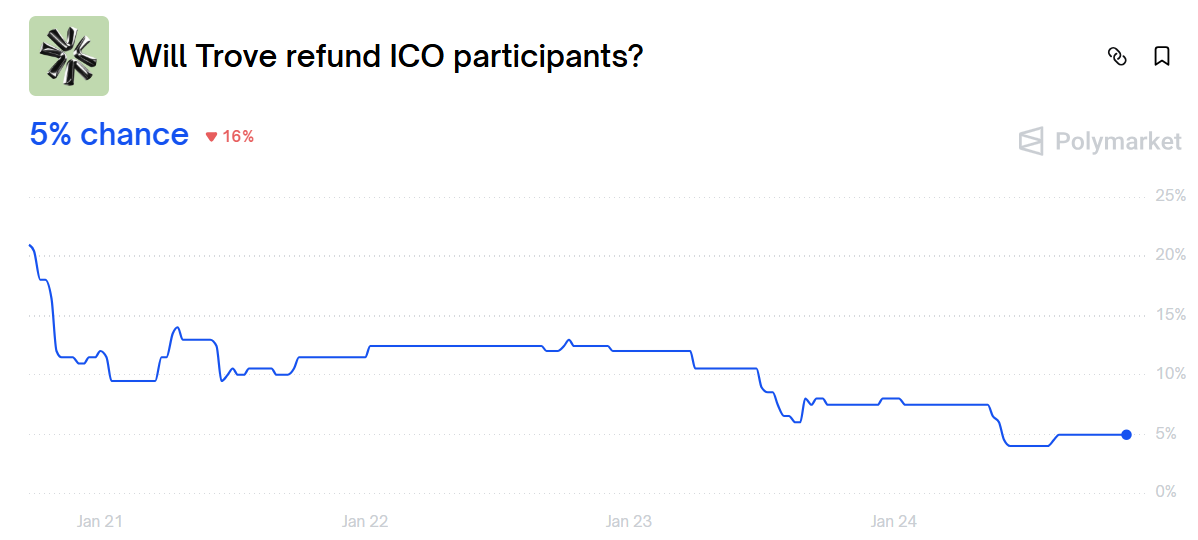Click the Jan 22 date label
Screen dimensions: 1198x540
(365, 521)
